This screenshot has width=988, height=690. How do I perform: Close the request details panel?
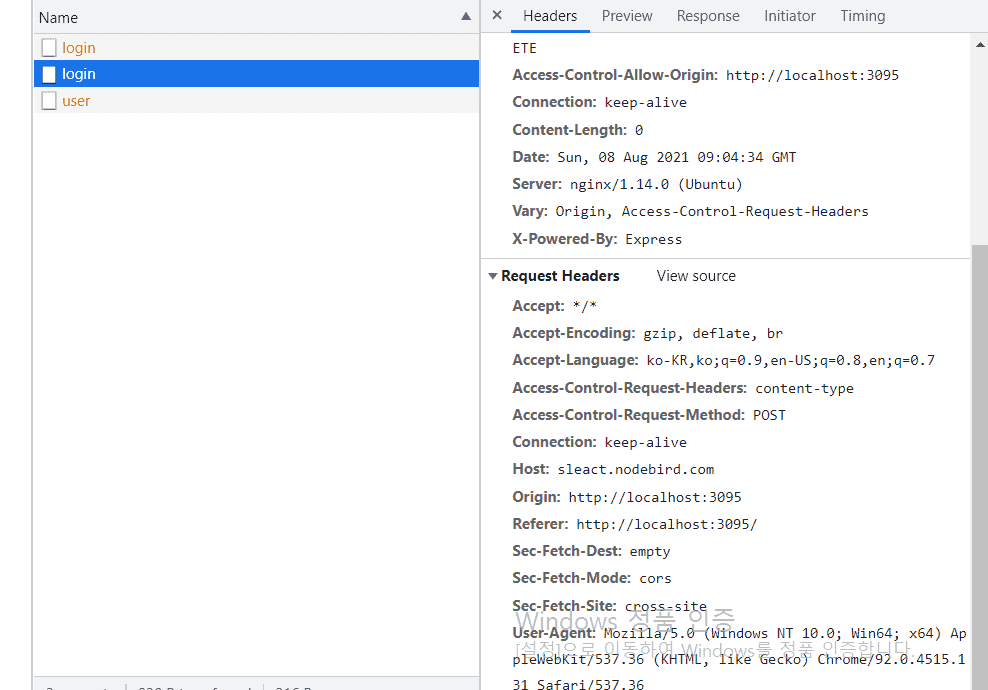[497, 16]
